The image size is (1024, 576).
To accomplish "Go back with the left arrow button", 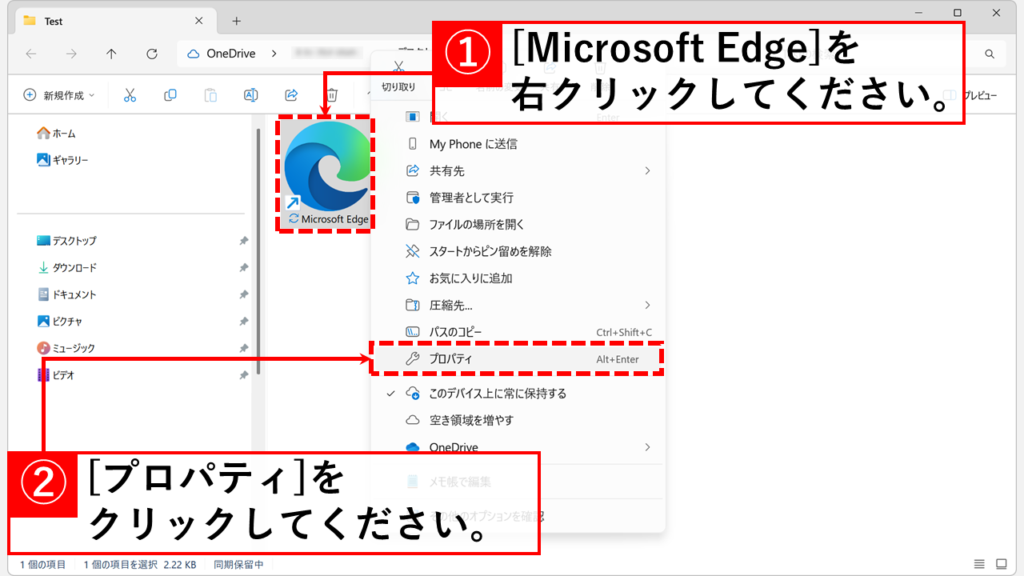I will pos(31,54).
